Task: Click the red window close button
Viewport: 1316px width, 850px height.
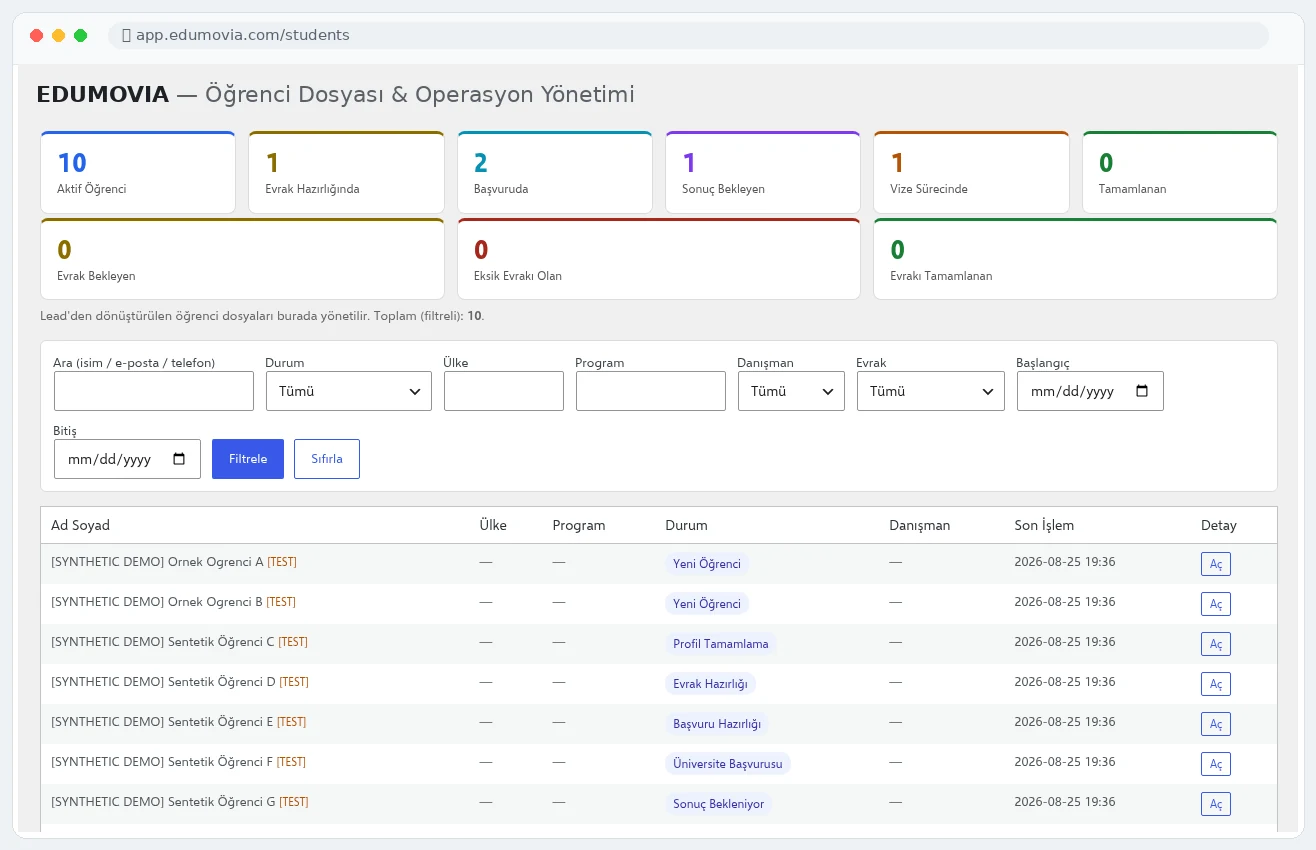Action: click(37, 36)
